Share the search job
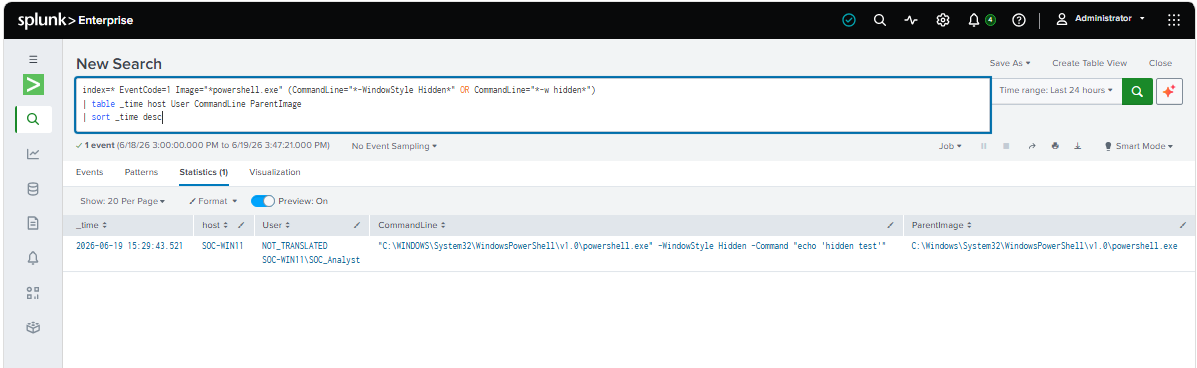 point(1031,146)
